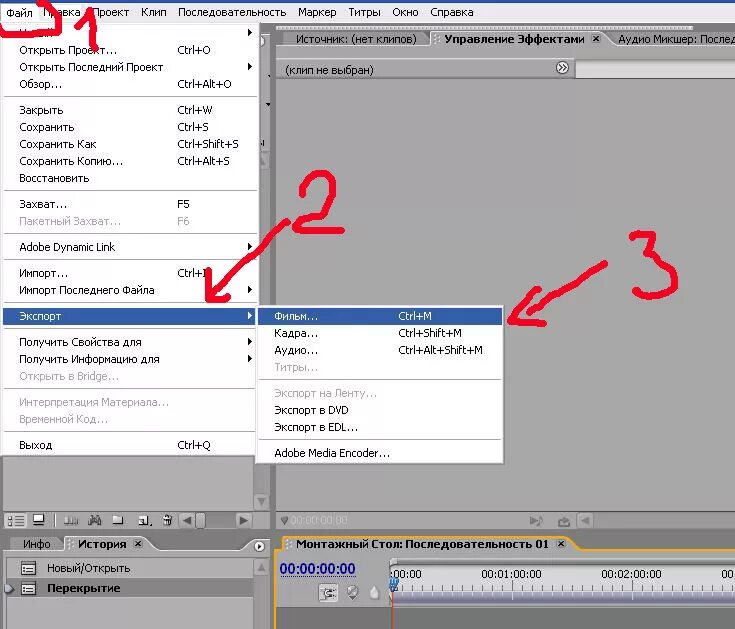
Task: Choose Захват… menu item
Action: [x=130, y=204]
